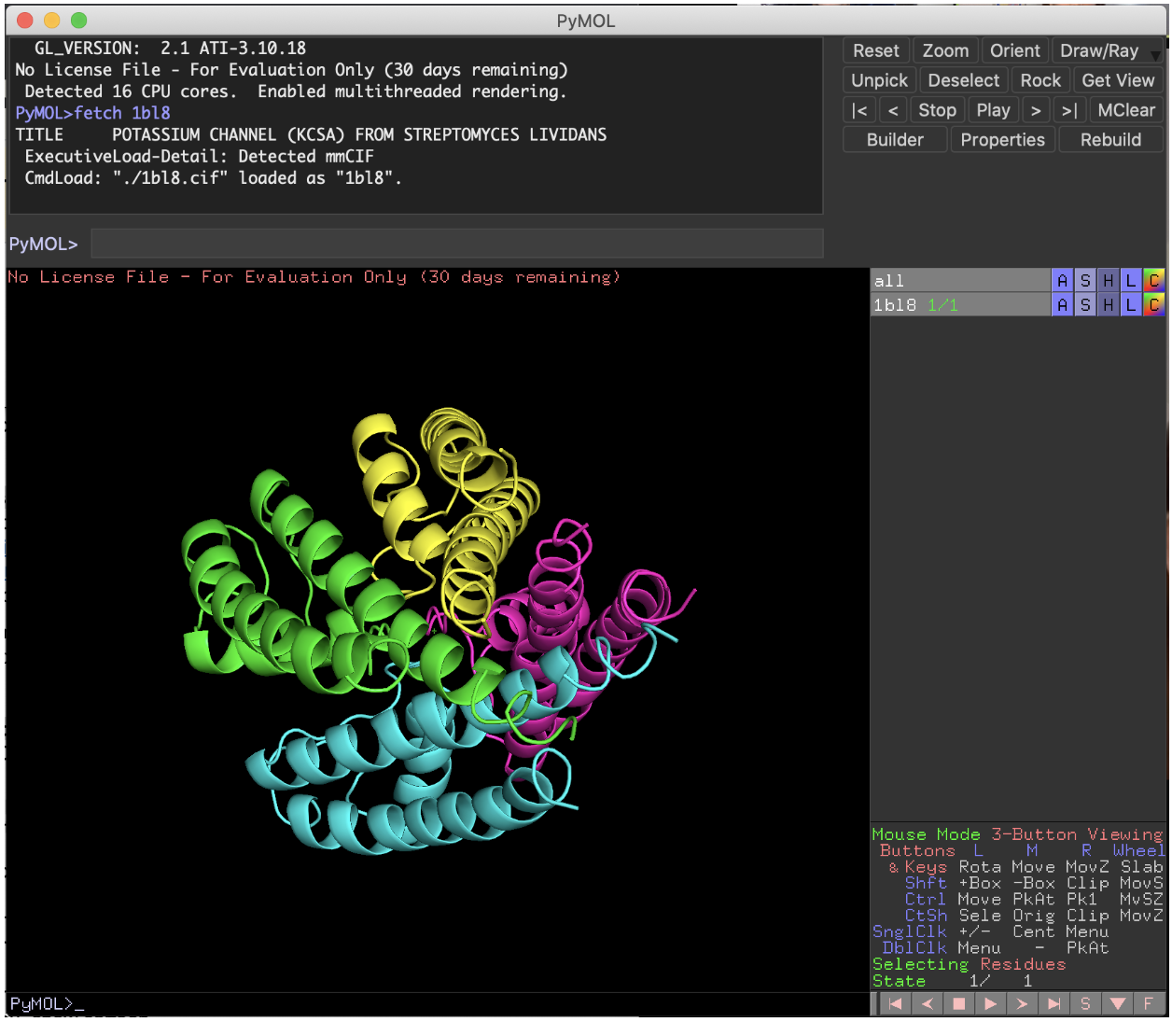The image size is (1172, 1036).
Task: Open Hide menu for the 1bl8 object
Action: pyautogui.click(x=1108, y=304)
